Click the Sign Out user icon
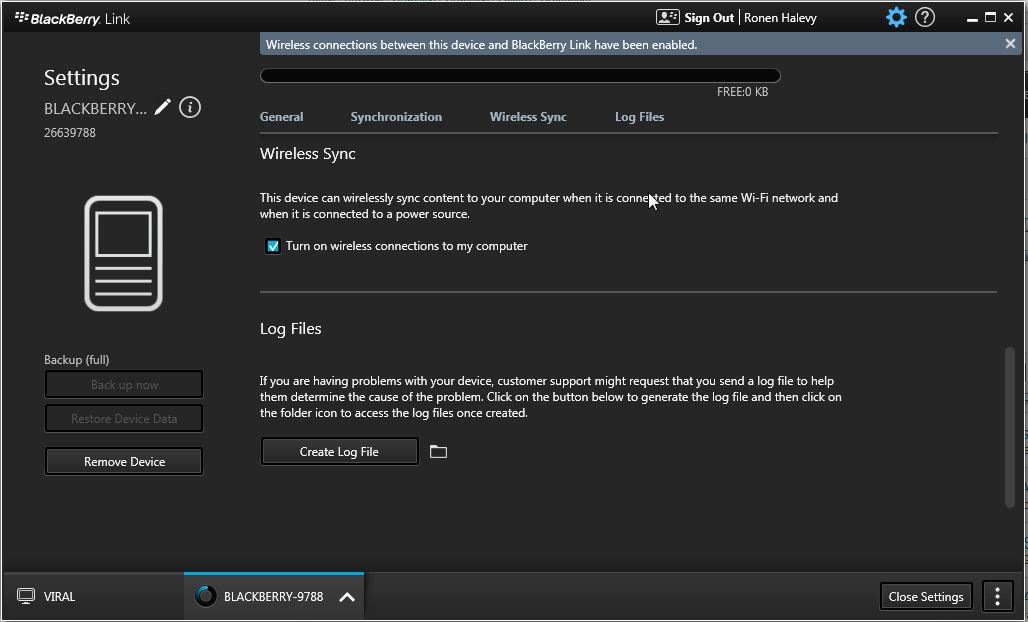This screenshot has height=622, width=1028. (x=667, y=17)
